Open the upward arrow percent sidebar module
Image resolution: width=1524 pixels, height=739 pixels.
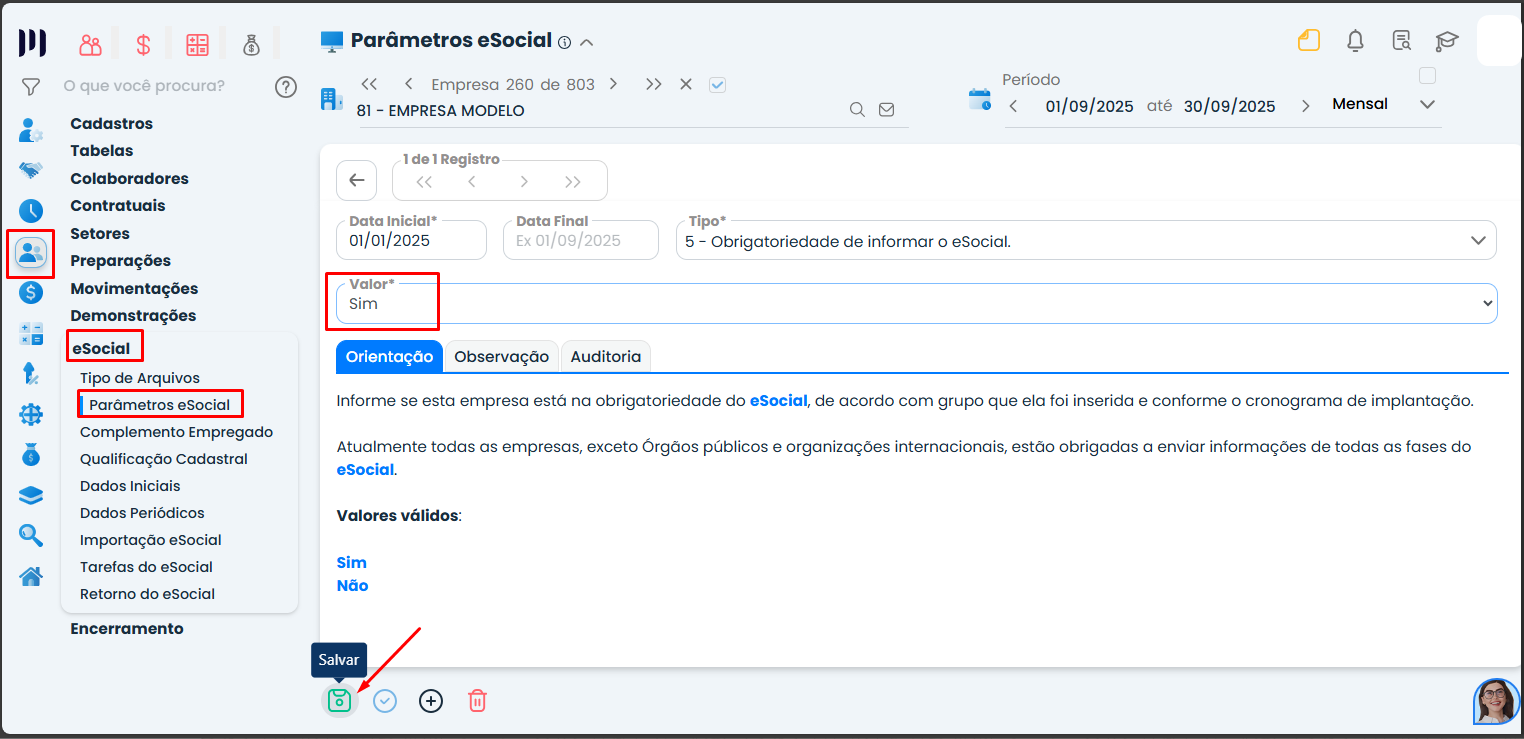click(31, 374)
